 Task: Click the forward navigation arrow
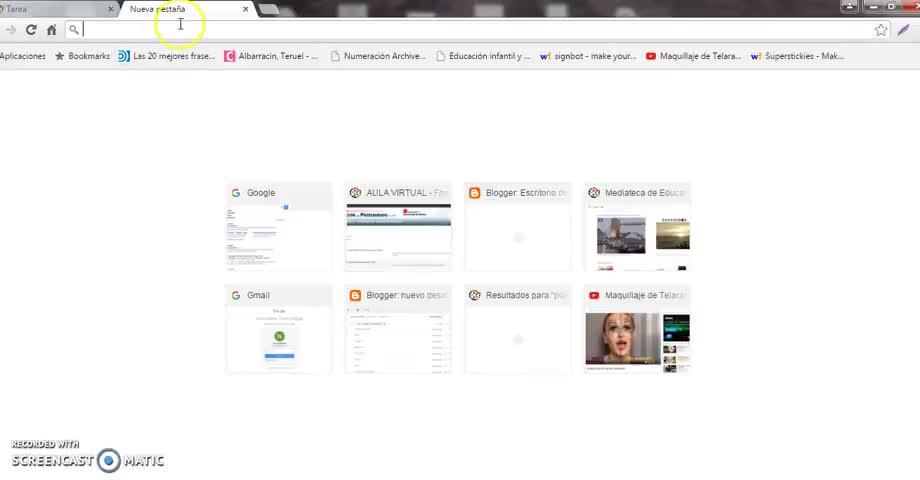pyautogui.click(x=11, y=30)
